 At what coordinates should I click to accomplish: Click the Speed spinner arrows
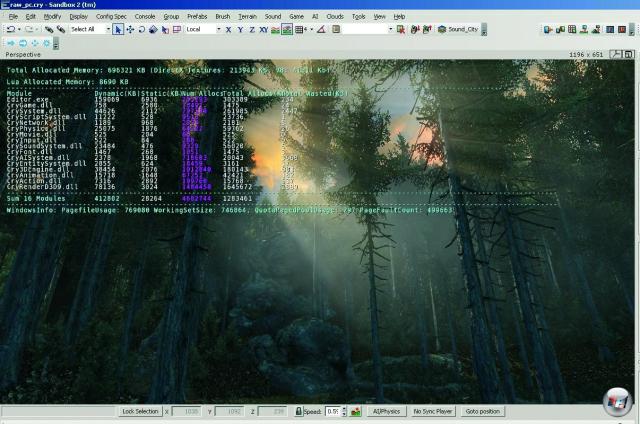344,411
